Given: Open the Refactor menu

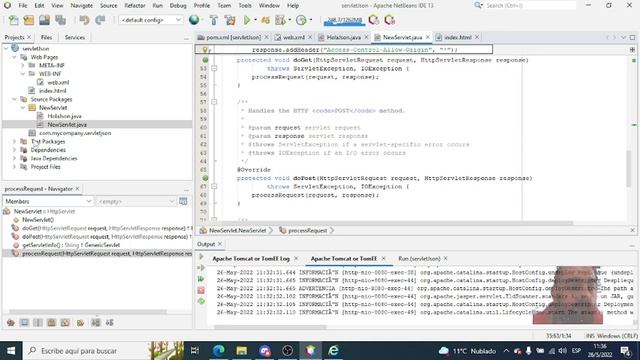Looking at the screenshot, I should [135, 6].
